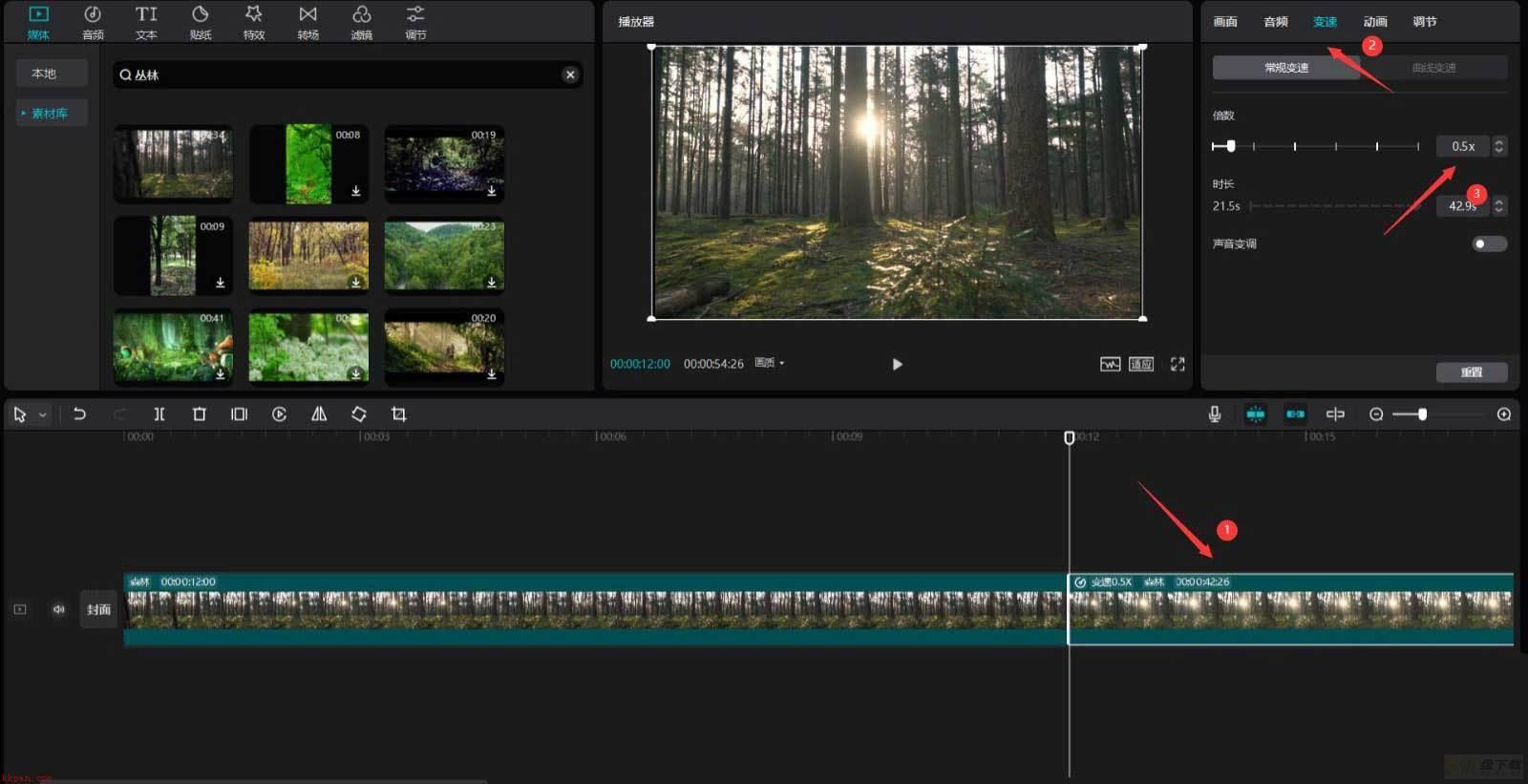Open the 转场 transitions panel
Image resolution: width=1528 pixels, height=784 pixels.
coord(308,22)
